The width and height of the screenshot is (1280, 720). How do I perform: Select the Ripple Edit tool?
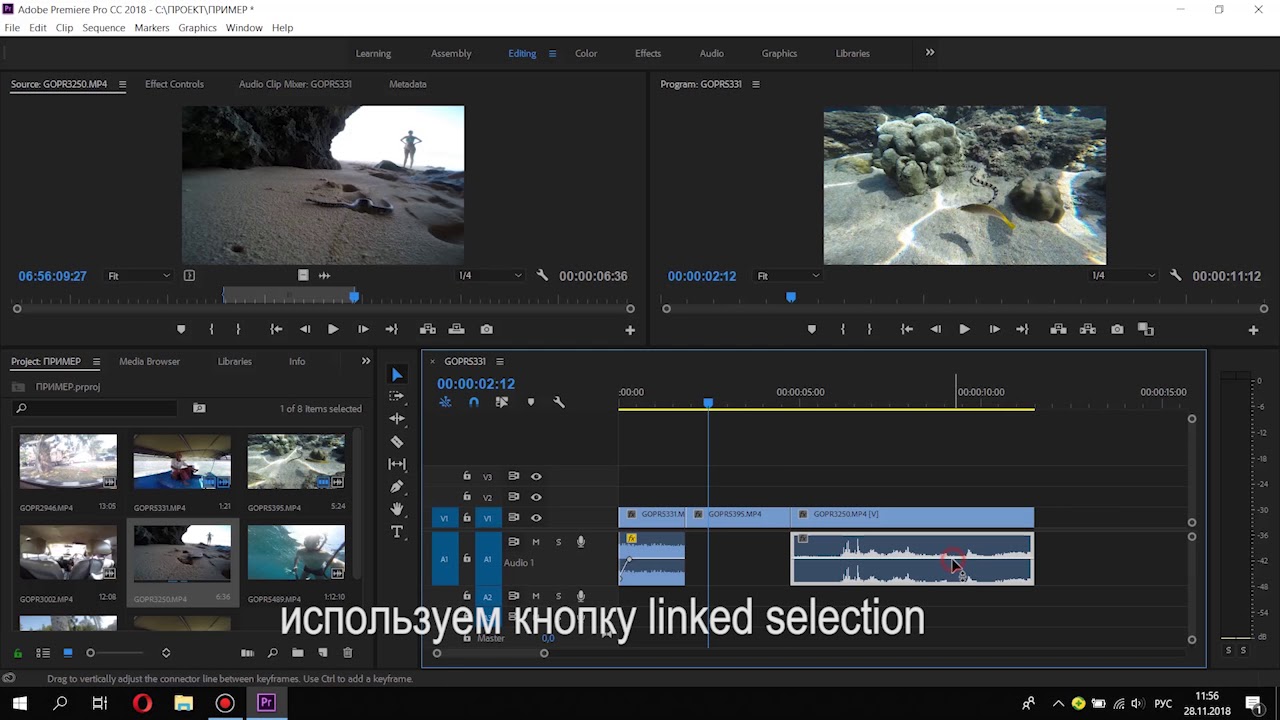397,419
